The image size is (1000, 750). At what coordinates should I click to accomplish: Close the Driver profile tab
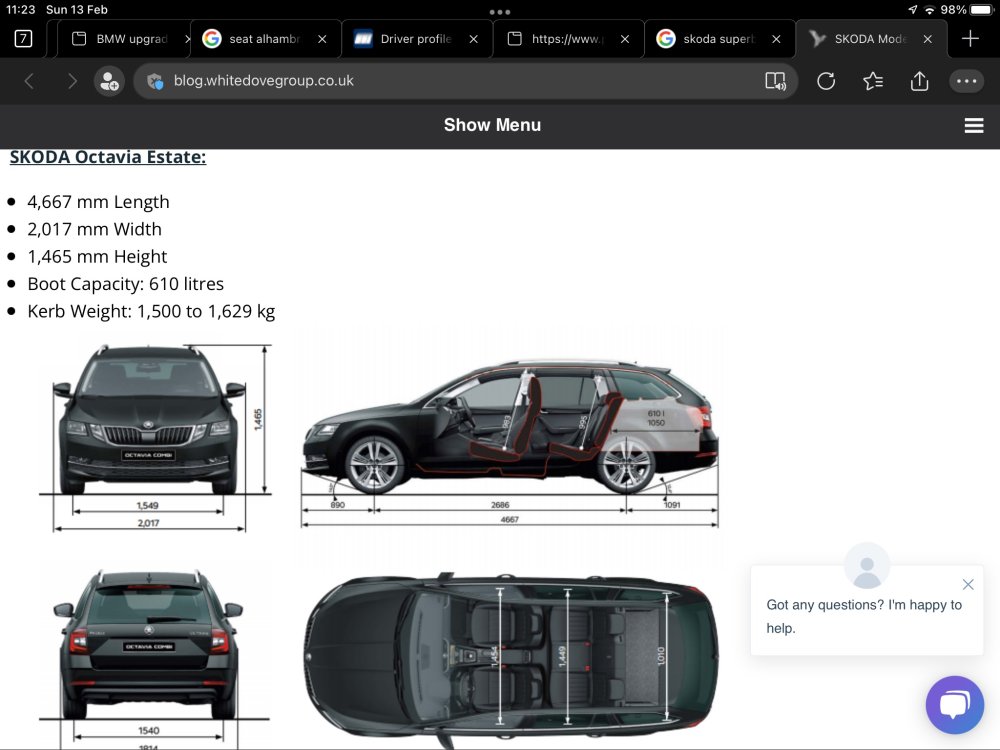[x=474, y=39]
